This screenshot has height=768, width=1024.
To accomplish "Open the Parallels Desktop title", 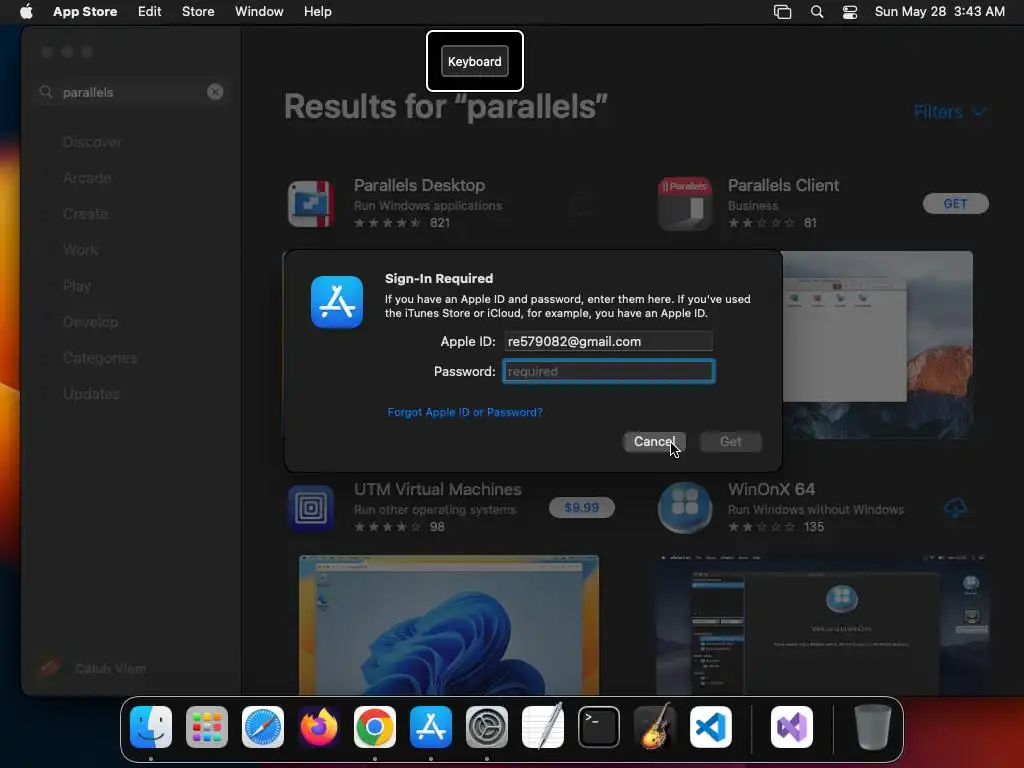I will coord(419,185).
